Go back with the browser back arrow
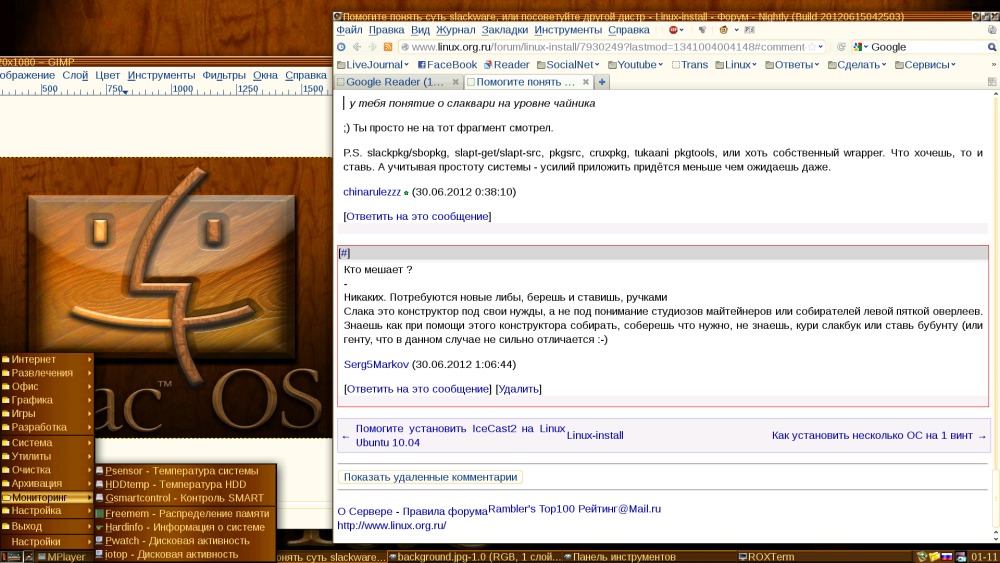 (x=357, y=47)
